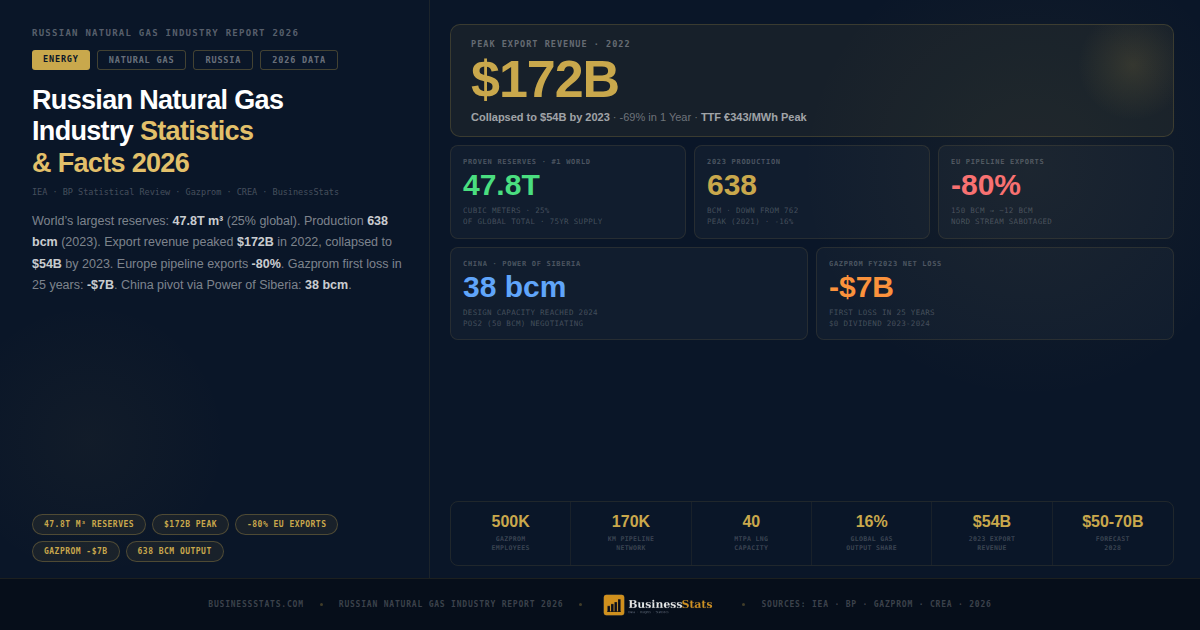Click the 2023 Production 638 card
Viewport: 1200px width, 630px height.
pyautogui.click(x=812, y=192)
